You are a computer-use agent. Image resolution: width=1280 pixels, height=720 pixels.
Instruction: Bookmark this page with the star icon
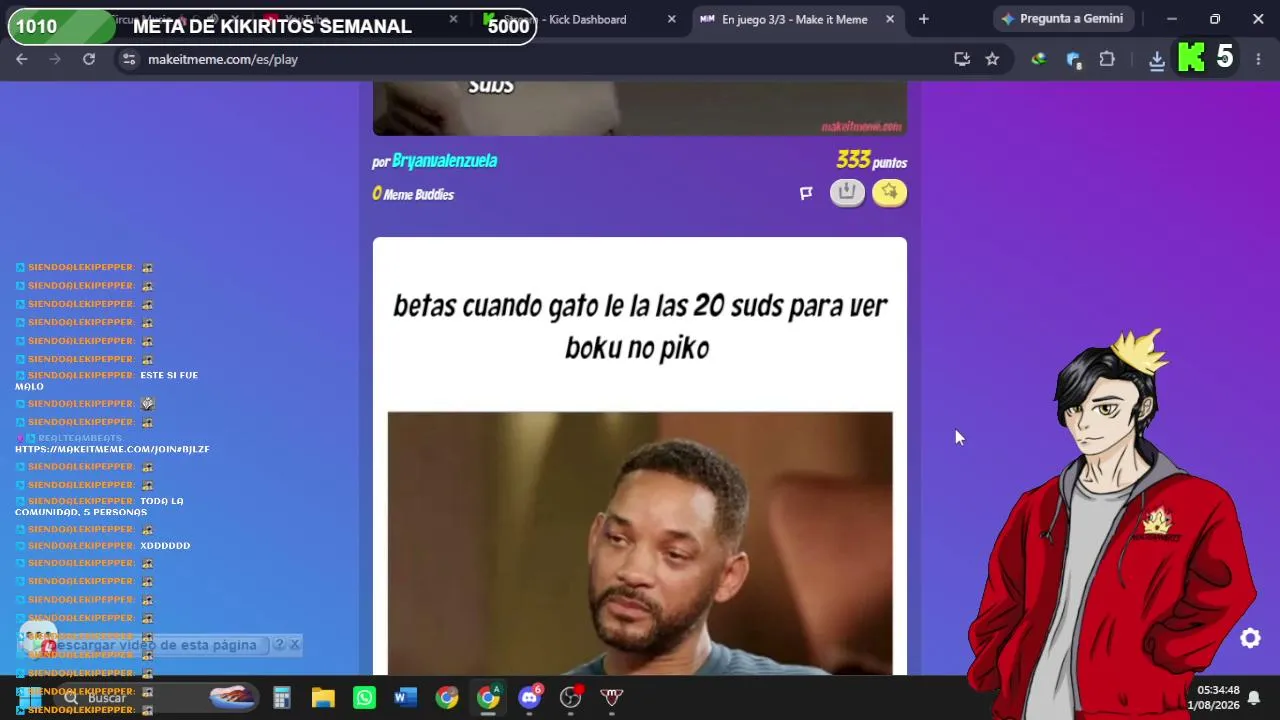[992, 59]
